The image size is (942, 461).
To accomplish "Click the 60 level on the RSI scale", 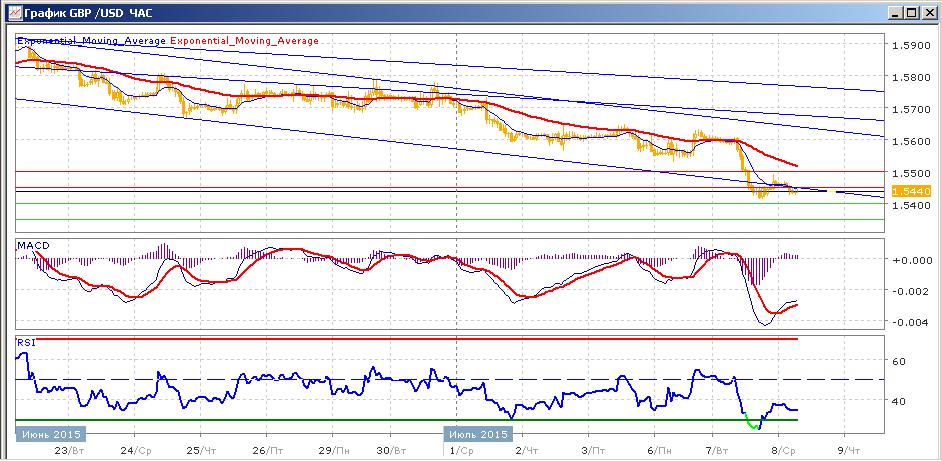I will [900, 361].
